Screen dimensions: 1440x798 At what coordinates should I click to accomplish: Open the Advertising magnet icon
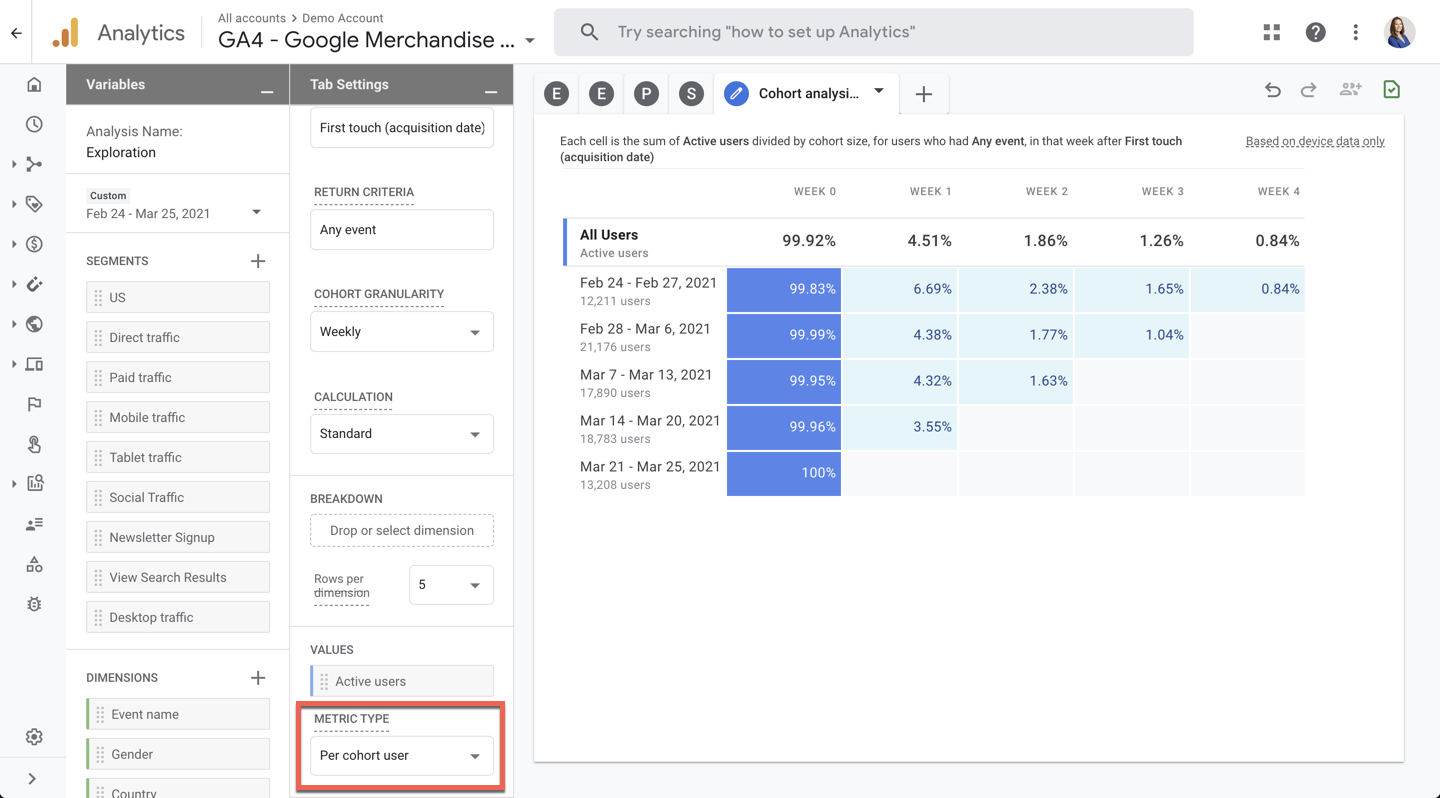pyautogui.click(x=34, y=284)
